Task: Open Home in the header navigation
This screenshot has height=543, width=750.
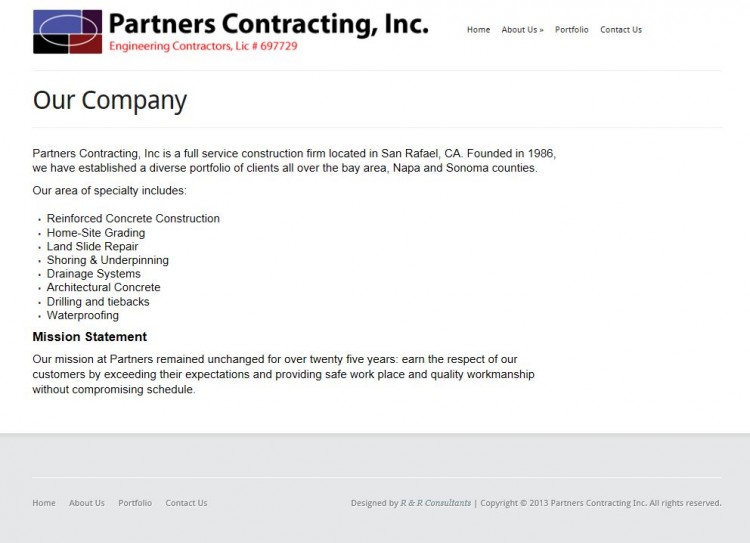Action: (x=478, y=30)
